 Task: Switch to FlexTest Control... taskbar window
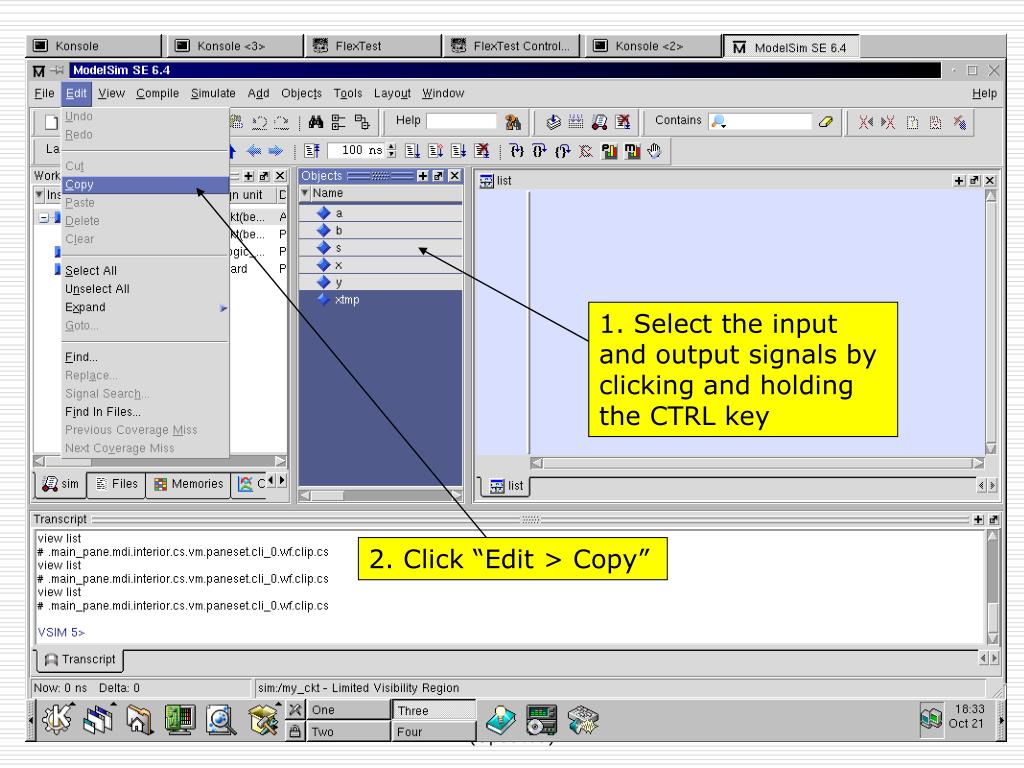click(511, 46)
